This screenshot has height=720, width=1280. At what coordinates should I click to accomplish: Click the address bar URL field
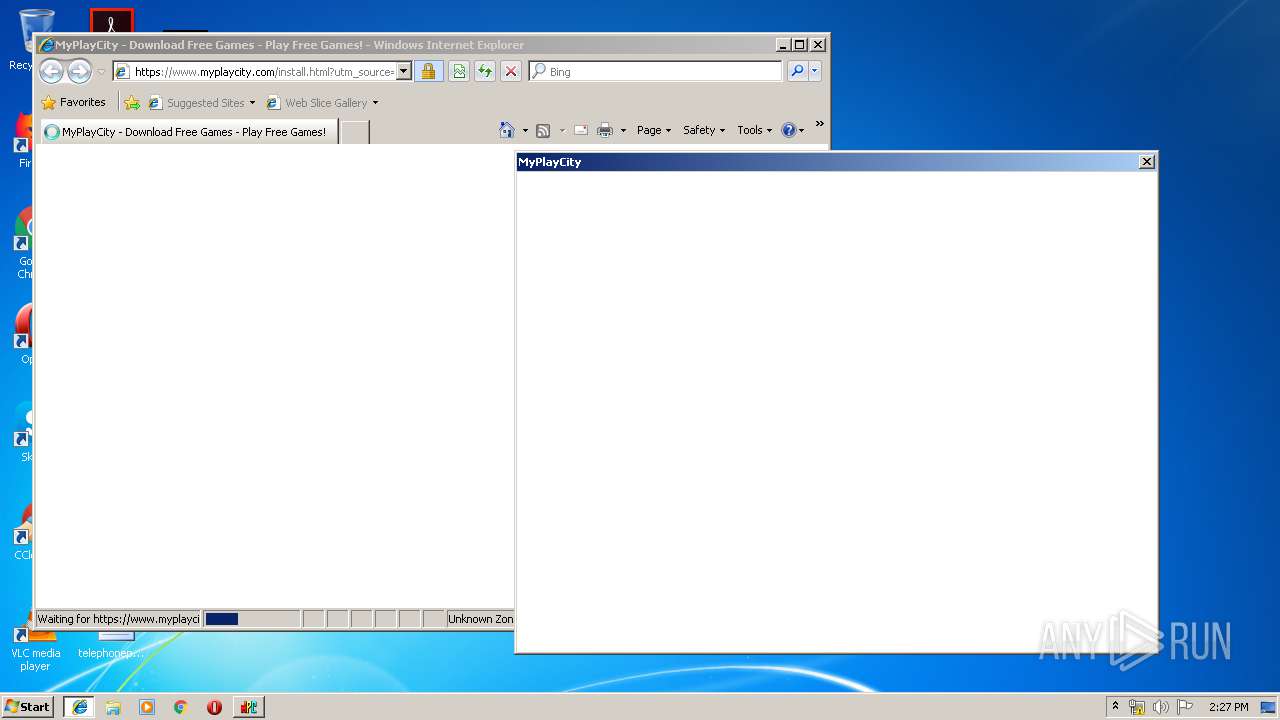(x=265, y=72)
